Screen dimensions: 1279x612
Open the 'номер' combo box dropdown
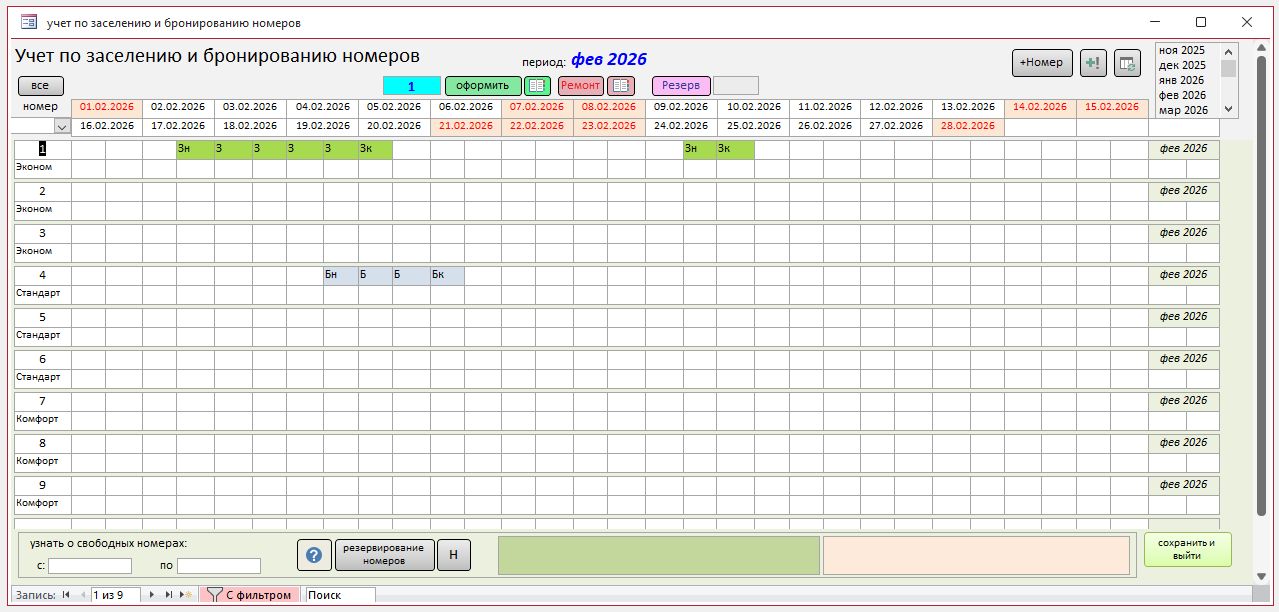pyautogui.click(x=62, y=127)
